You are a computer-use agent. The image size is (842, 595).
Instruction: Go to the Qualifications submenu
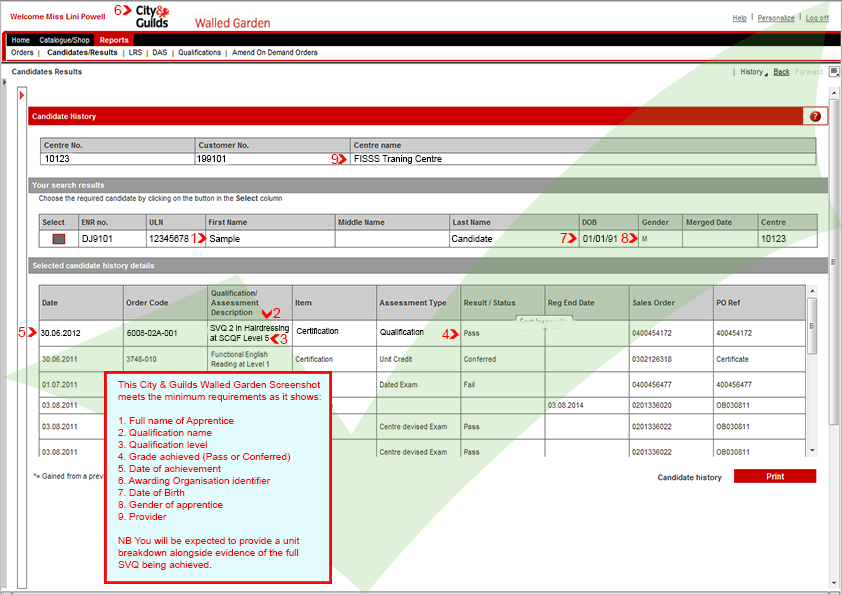[x=200, y=53]
